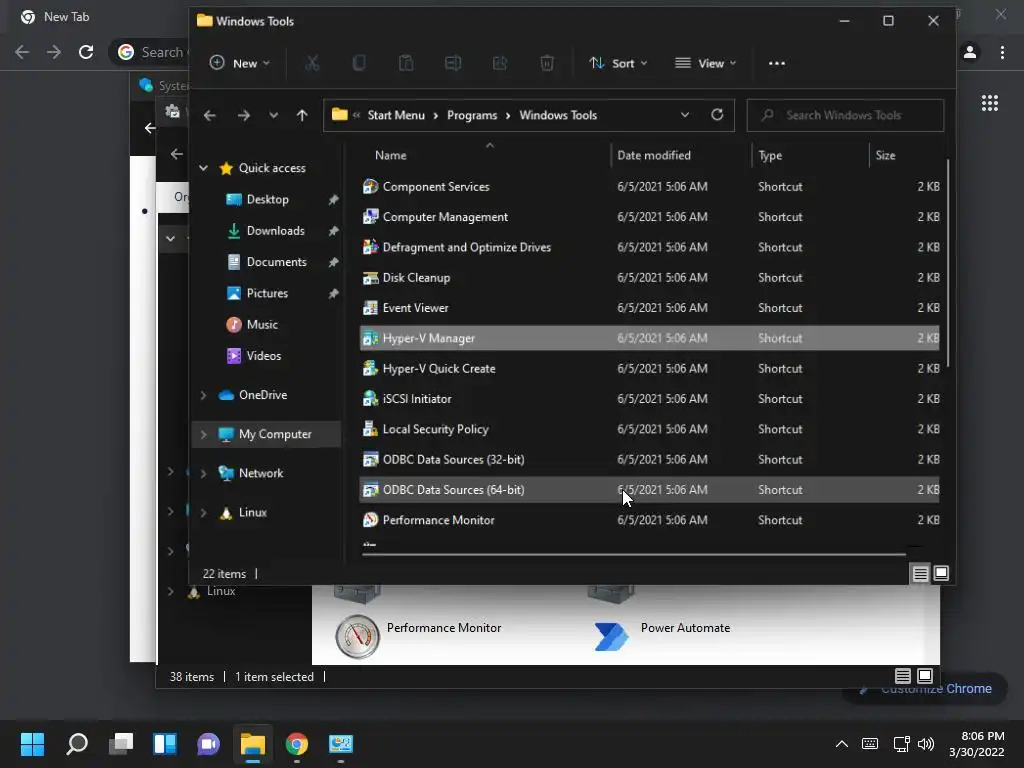Image resolution: width=1024 pixels, height=768 pixels.
Task: Go up one folder level
Action: tap(302, 116)
